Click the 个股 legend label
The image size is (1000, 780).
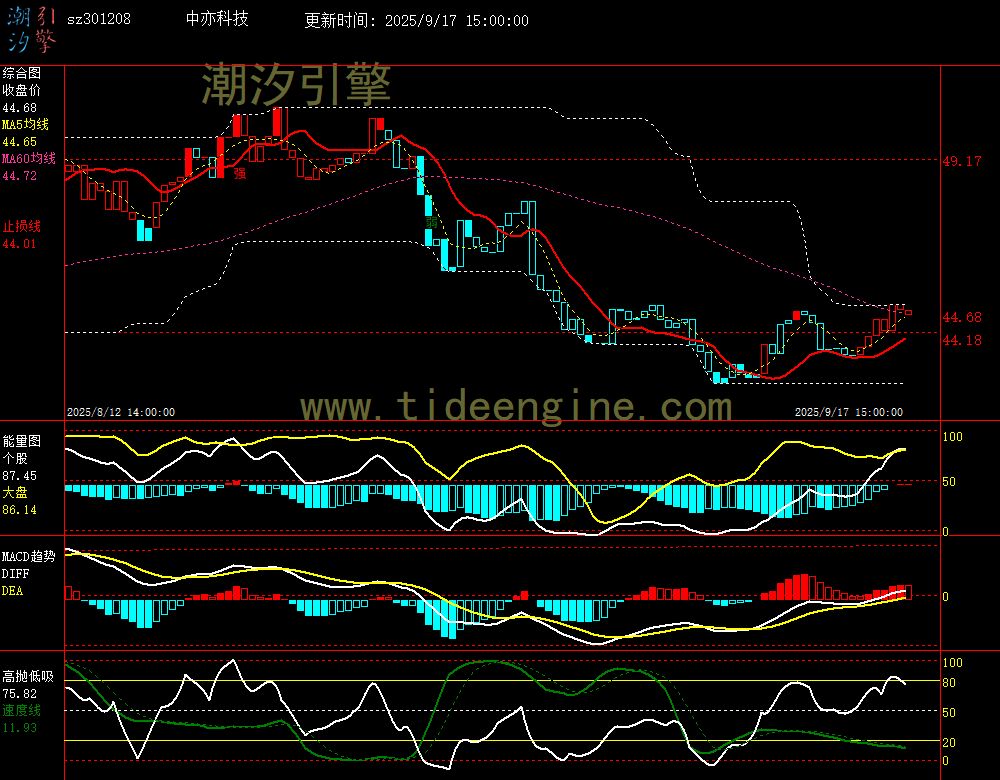pyautogui.click(x=15, y=459)
